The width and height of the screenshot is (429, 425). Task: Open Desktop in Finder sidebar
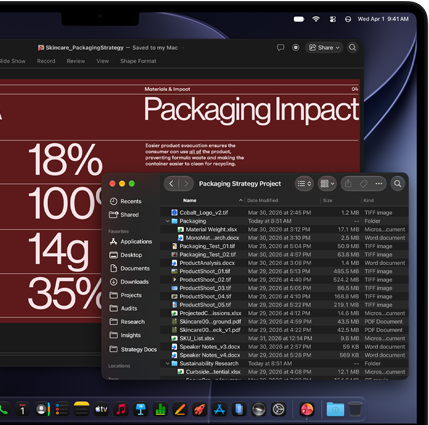[126, 255]
